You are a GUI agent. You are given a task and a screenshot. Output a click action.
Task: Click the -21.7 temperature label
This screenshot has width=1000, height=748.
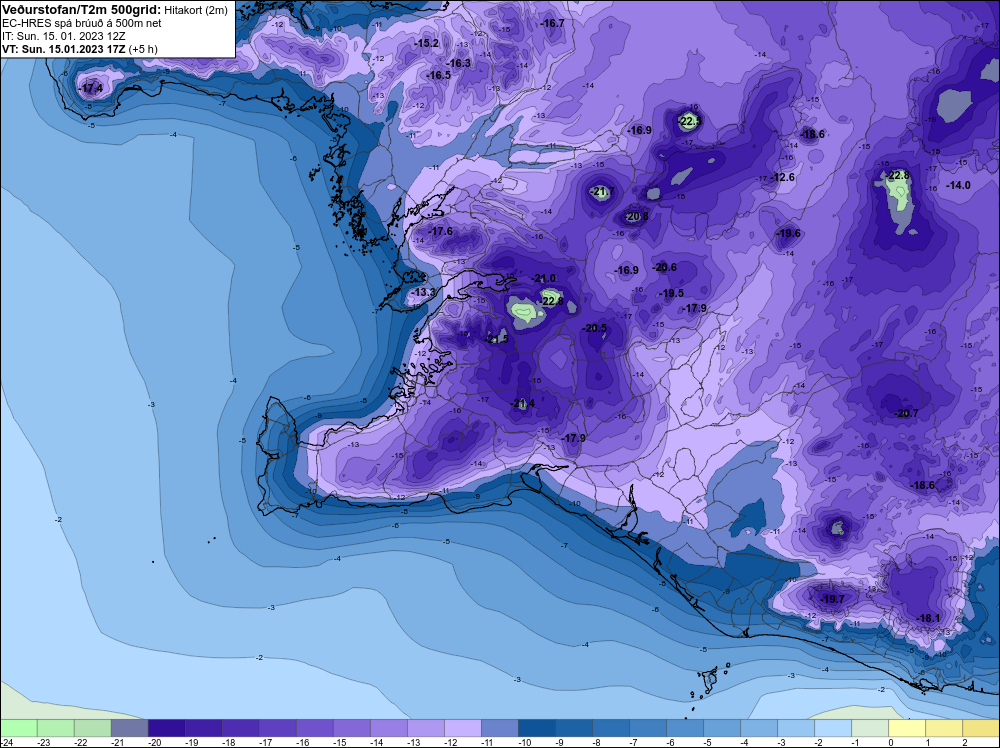click(601, 191)
